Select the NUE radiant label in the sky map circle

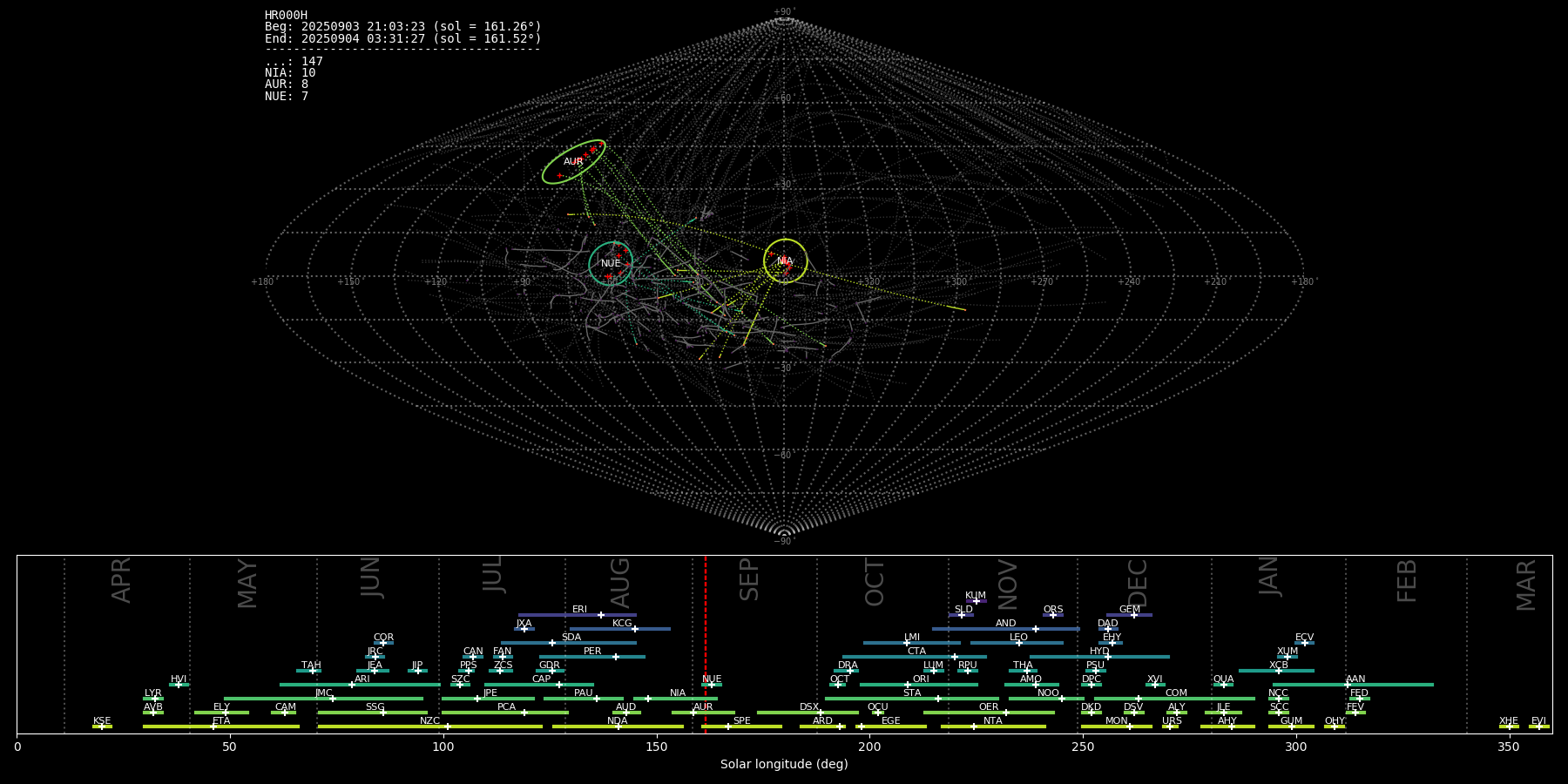[611, 264]
